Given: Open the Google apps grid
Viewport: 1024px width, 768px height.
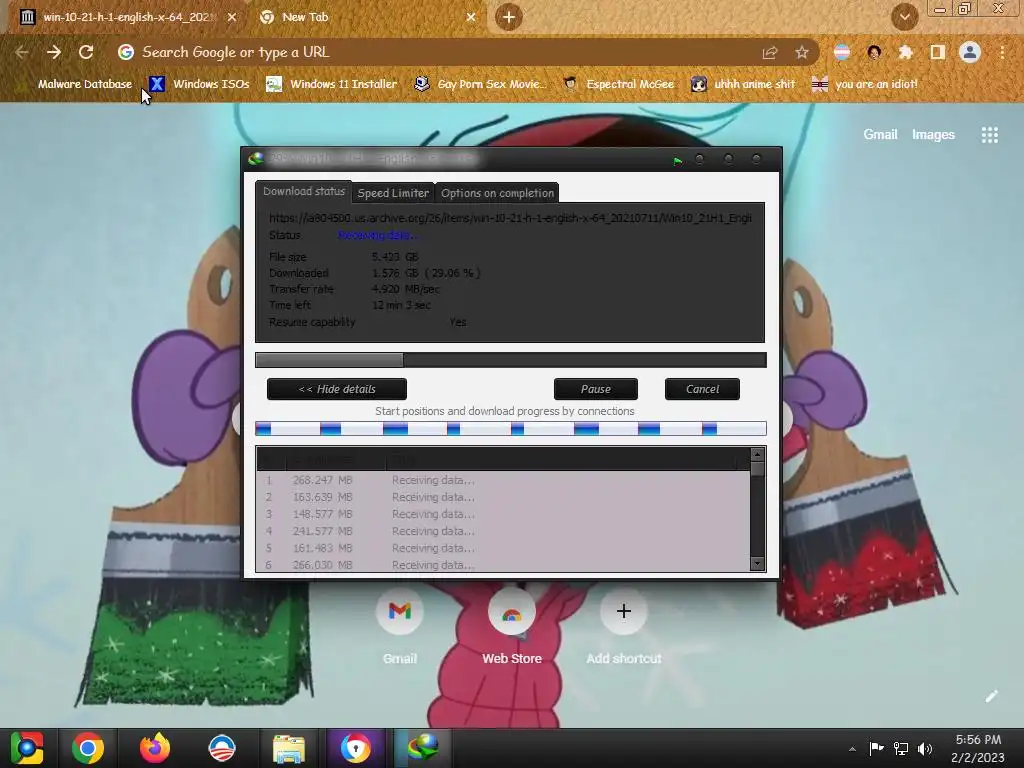Looking at the screenshot, I should click(x=989, y=135).
